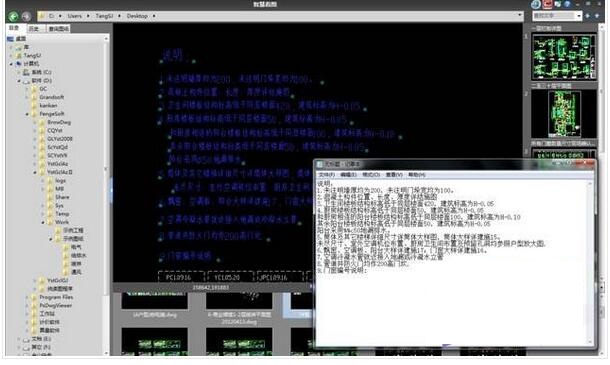Open the second drawing thumbnail in right panel
610x365 pixels.
[564, 114]
